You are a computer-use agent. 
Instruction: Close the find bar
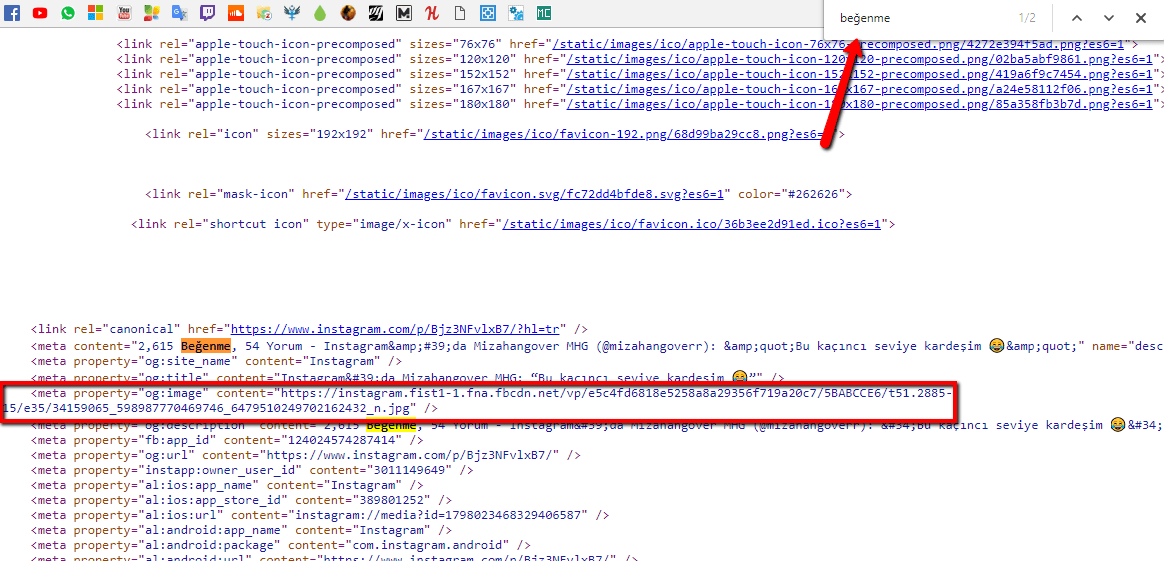[x=1141, y=18]
